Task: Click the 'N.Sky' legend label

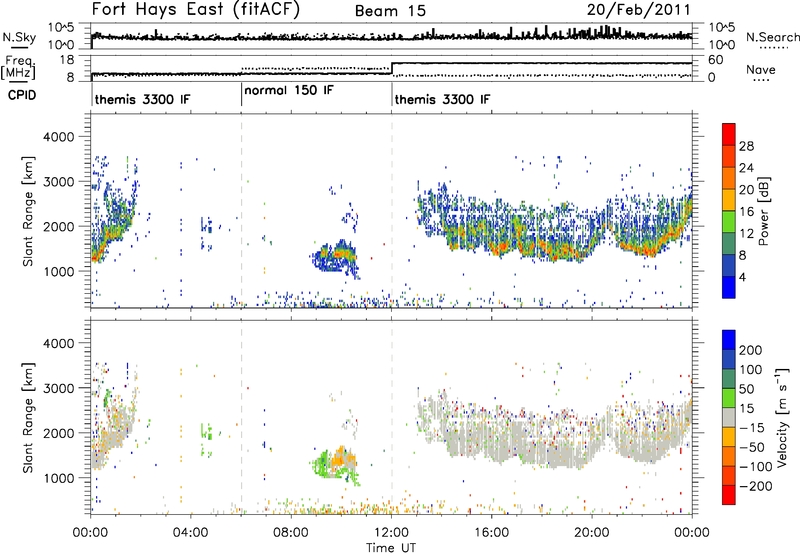Action: point(19,38)
